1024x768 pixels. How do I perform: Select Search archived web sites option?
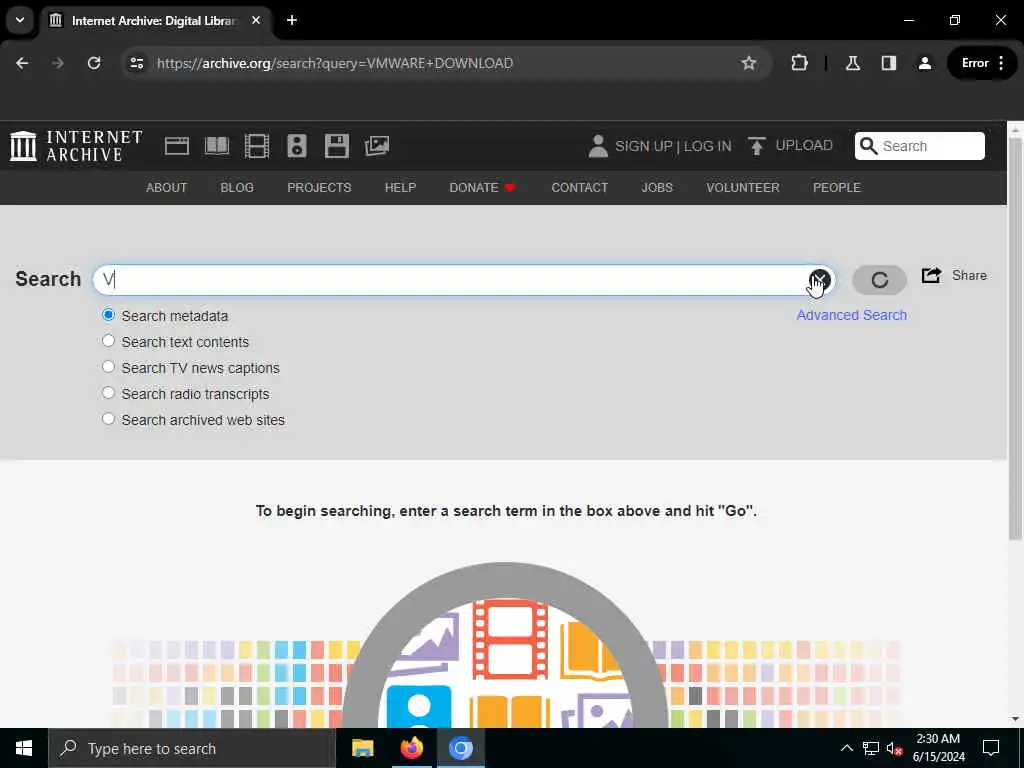coord(108,419)
